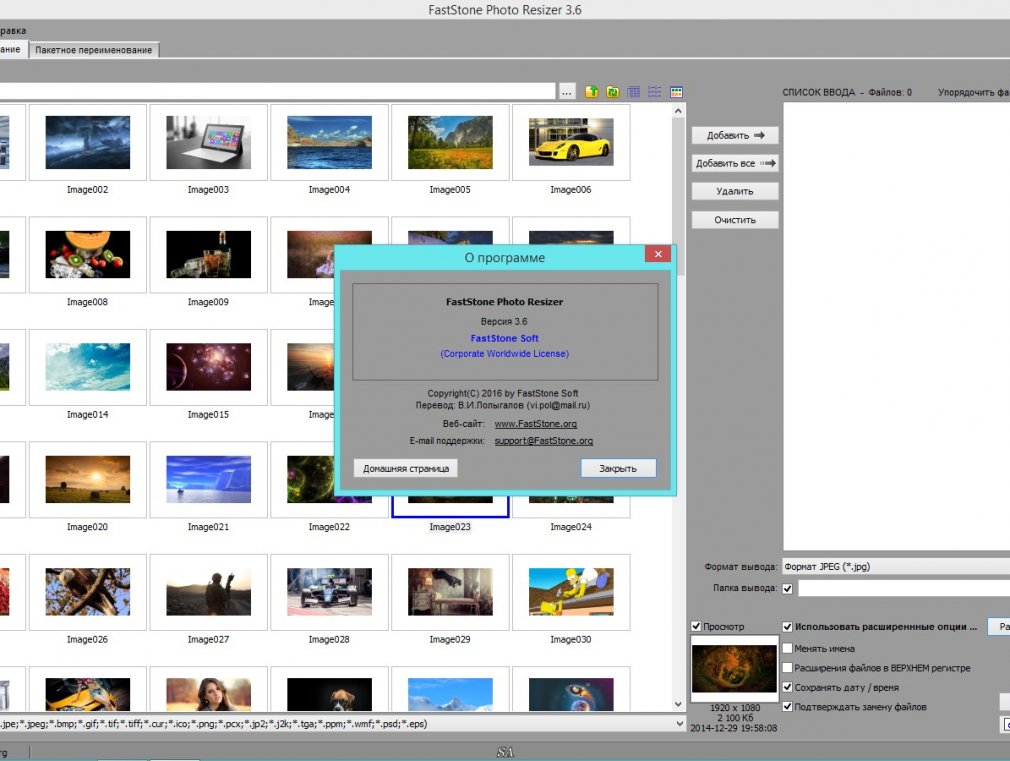Click the Версия 3.6 text in the dialog
Screen dimensions: 1010x761
tap(504, 322)
